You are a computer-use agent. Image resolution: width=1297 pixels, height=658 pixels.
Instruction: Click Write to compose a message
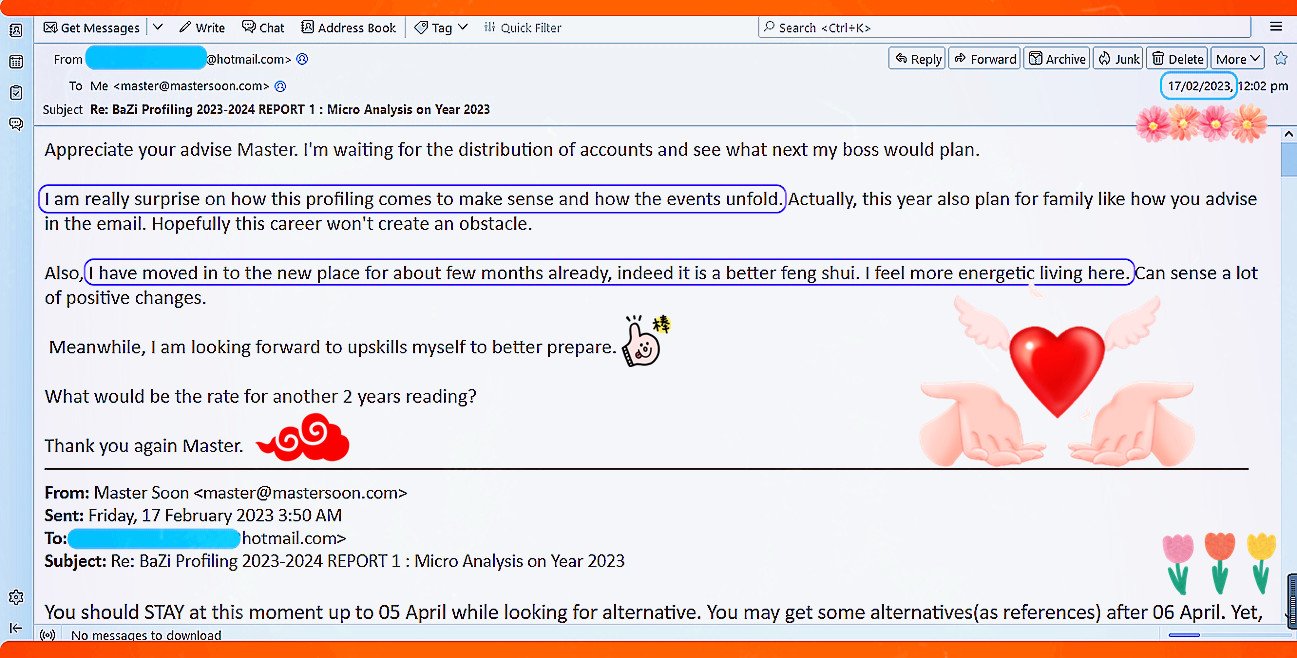pyautogui.click(x=201, y=28)
